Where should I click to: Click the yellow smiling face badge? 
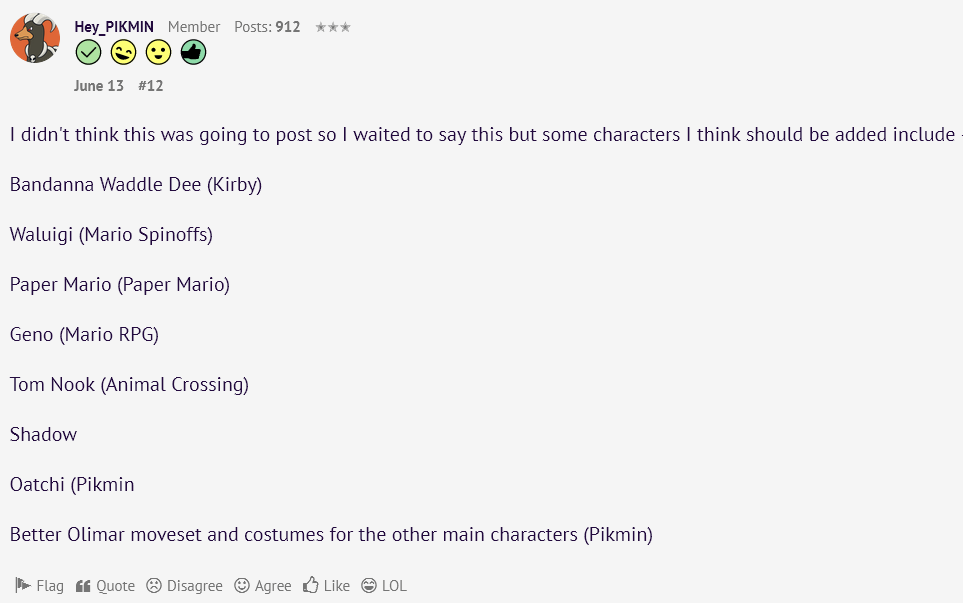tap(158, 52)
